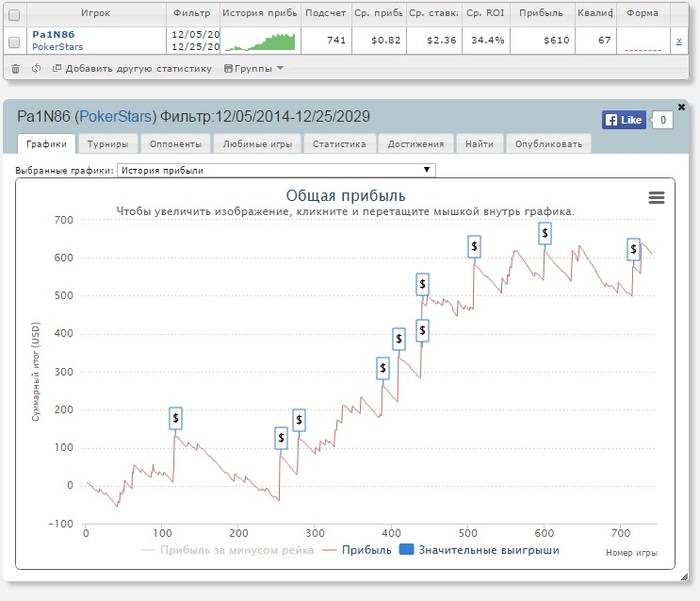
Task: Click PokerStars link in panel title
Action: tap(116, 117)
